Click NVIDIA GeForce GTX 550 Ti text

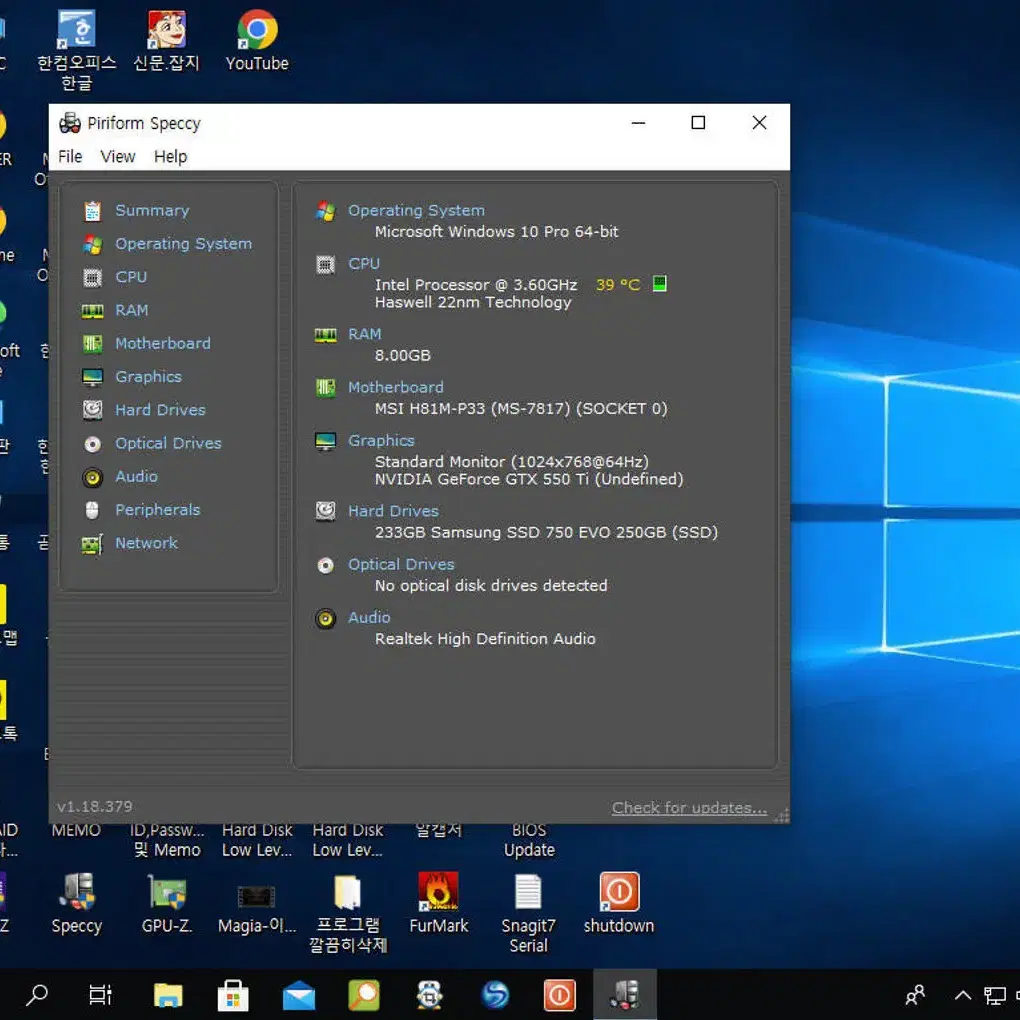point(529,479)
